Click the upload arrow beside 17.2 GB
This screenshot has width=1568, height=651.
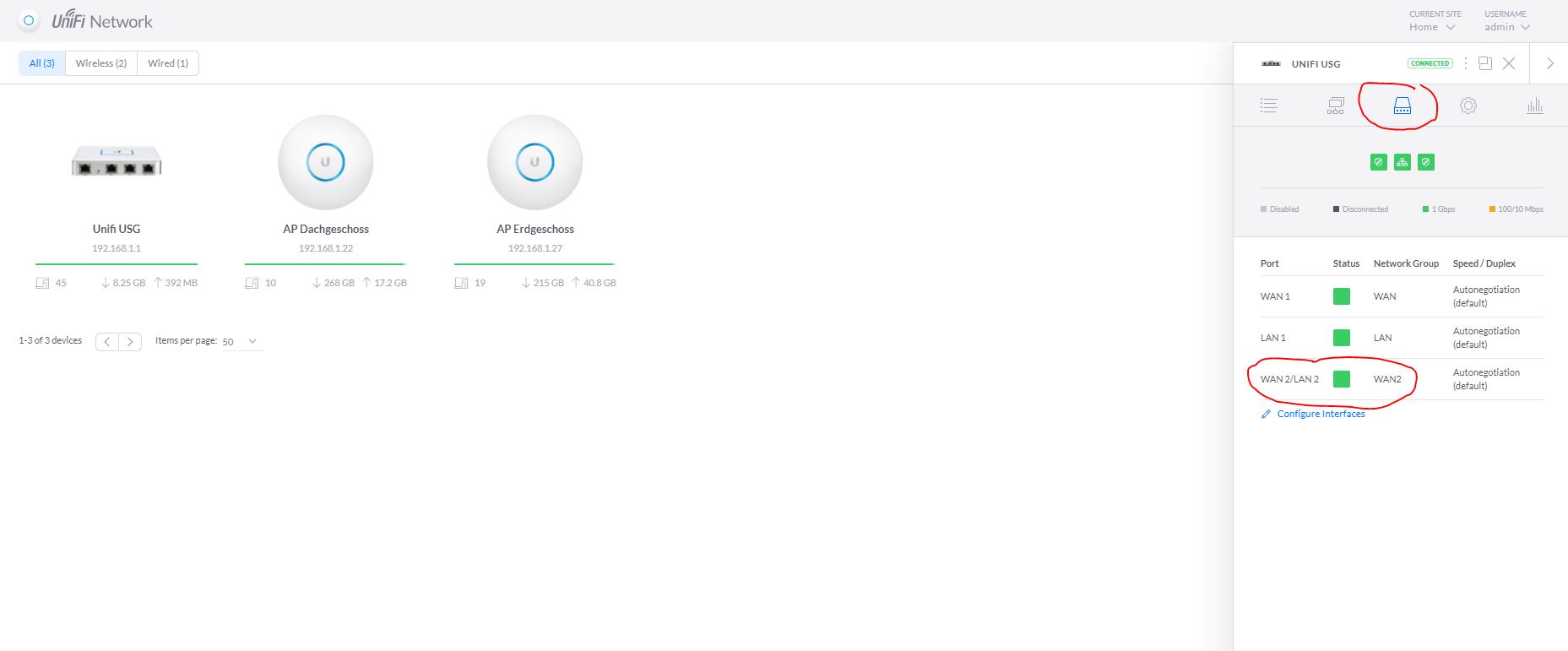[x=366, y=283]
